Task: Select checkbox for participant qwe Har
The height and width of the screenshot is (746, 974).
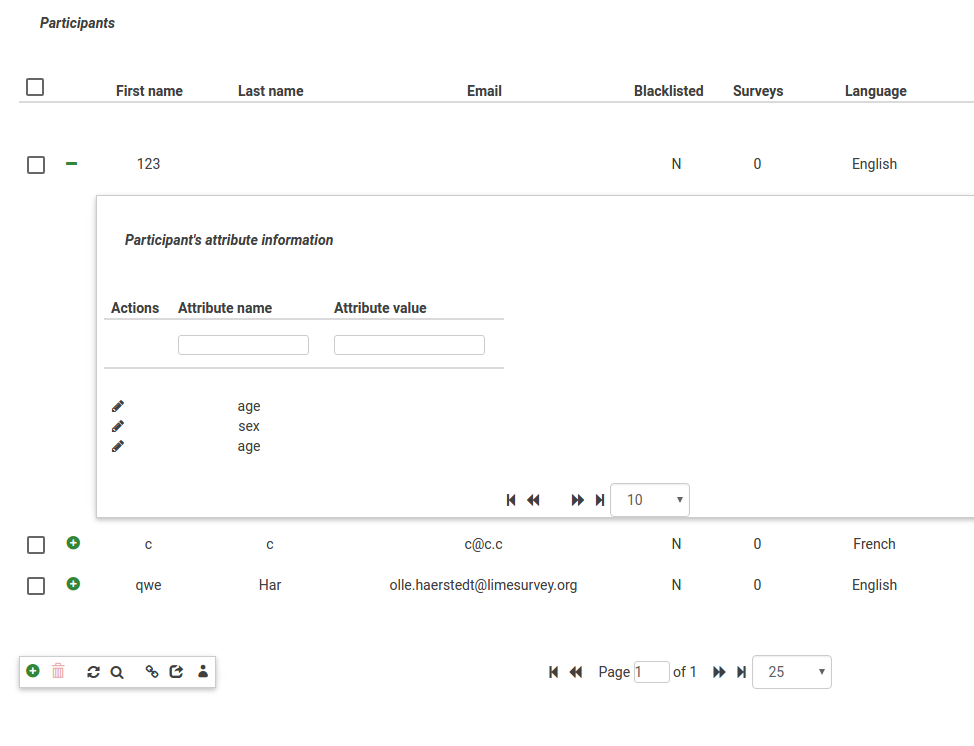Action: point(36,586)
